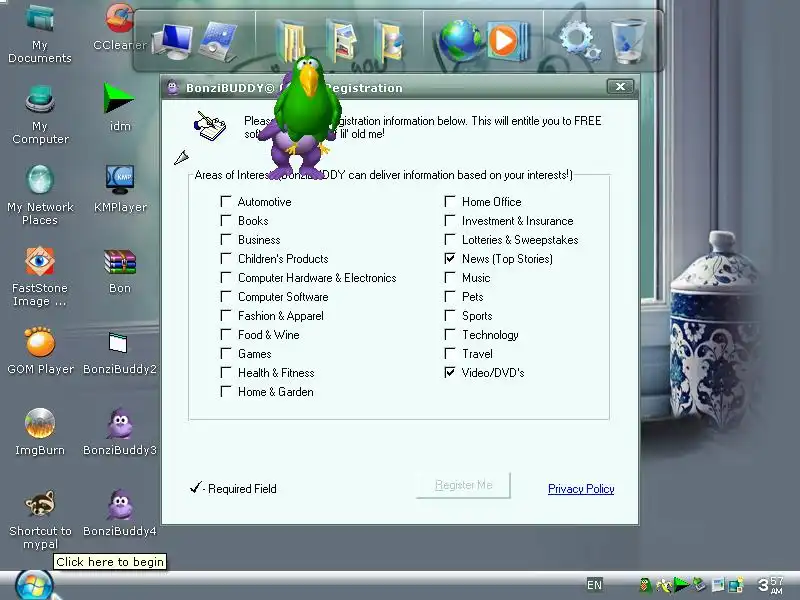Tick the Business checkbox
Screen dimensions: 800x600
pos(226,239)
